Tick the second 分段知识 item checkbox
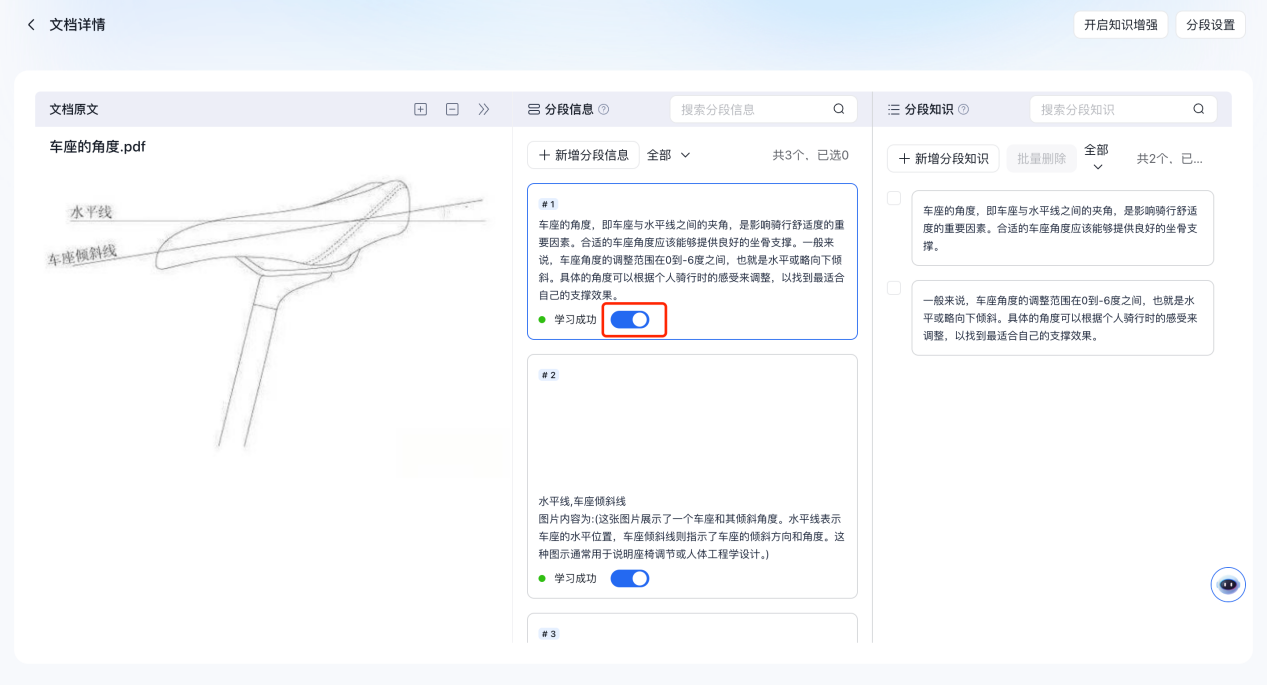Screen dimensions: 1267x685 click(894, 288)
